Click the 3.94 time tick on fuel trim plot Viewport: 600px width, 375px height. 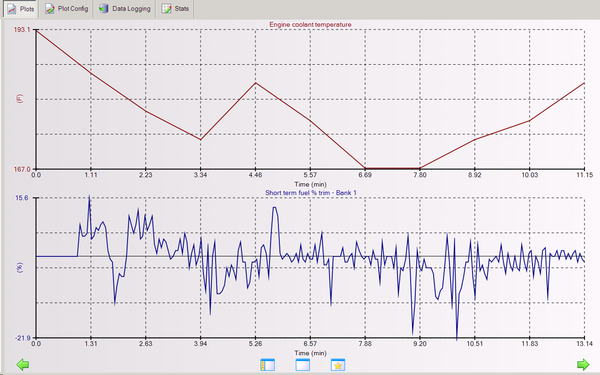pyautogui.click(x=201, y=344)
